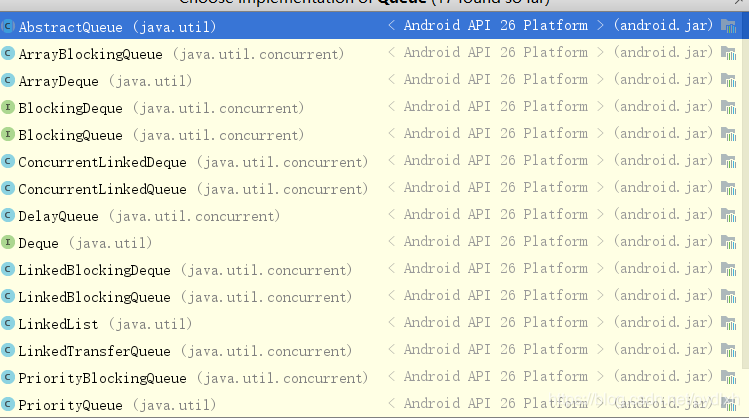749x418 pixels.
Task: Click class icon beside LinkedTransferQueue
Action: (x=8, y=350)
